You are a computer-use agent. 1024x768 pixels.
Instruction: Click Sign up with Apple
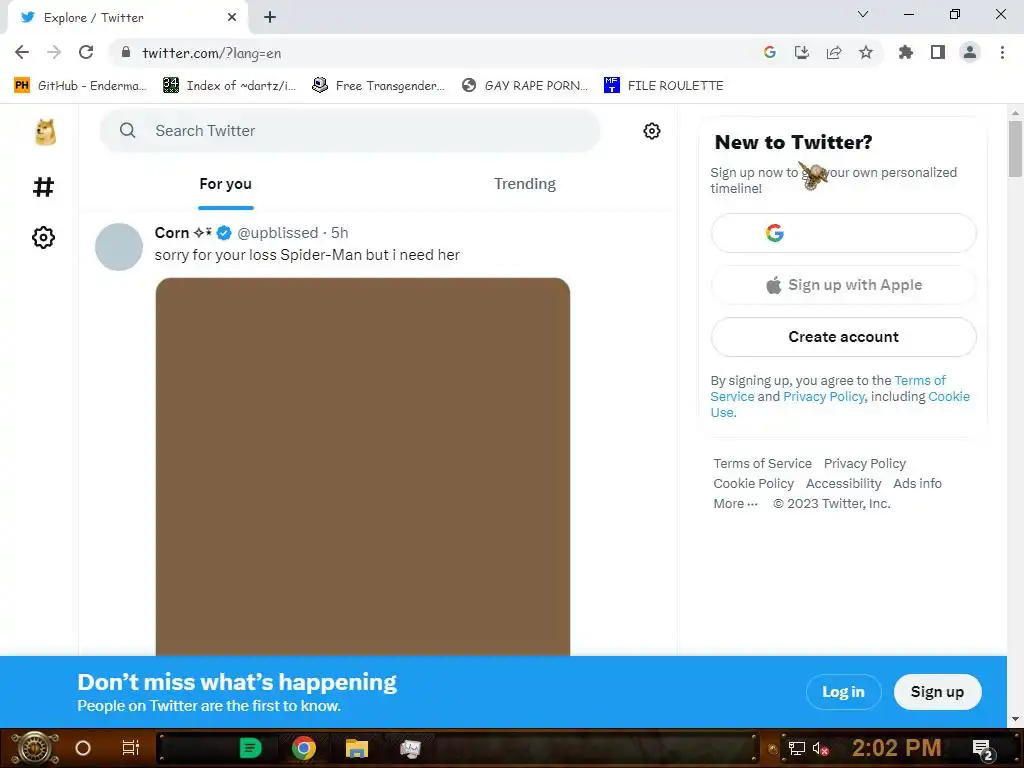pos(843,285)
